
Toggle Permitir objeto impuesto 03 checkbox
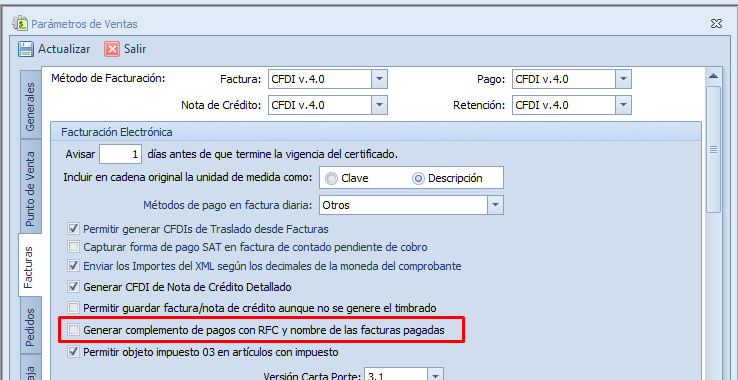coord(73,352)
